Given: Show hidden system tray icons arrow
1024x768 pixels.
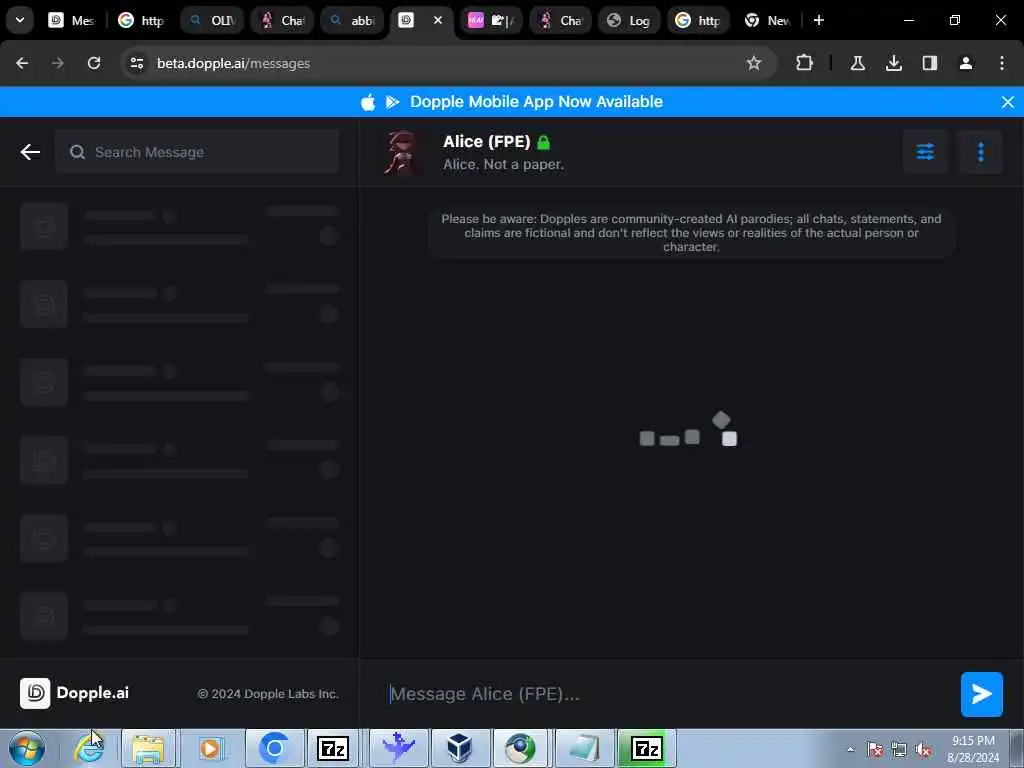Looking at the screenshot, I should coord(850,750).
